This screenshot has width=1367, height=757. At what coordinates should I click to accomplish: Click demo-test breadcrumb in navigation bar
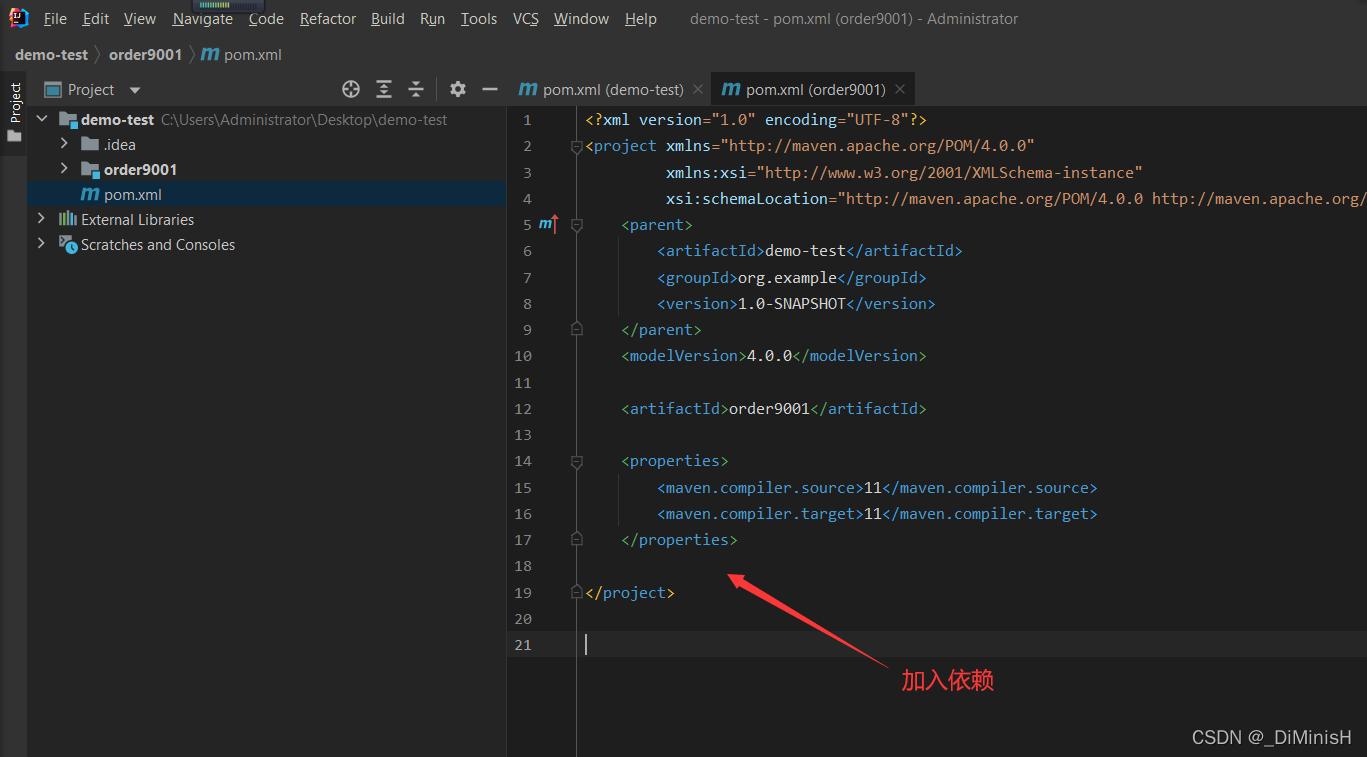[x=51, y=55]
